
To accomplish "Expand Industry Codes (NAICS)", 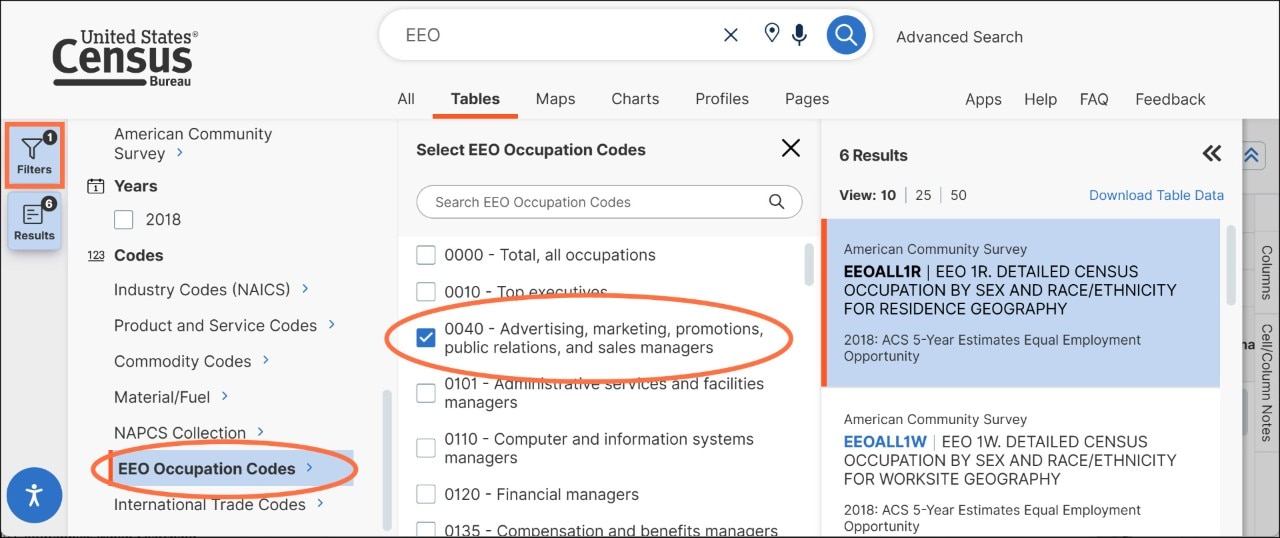I will (211, 289).
